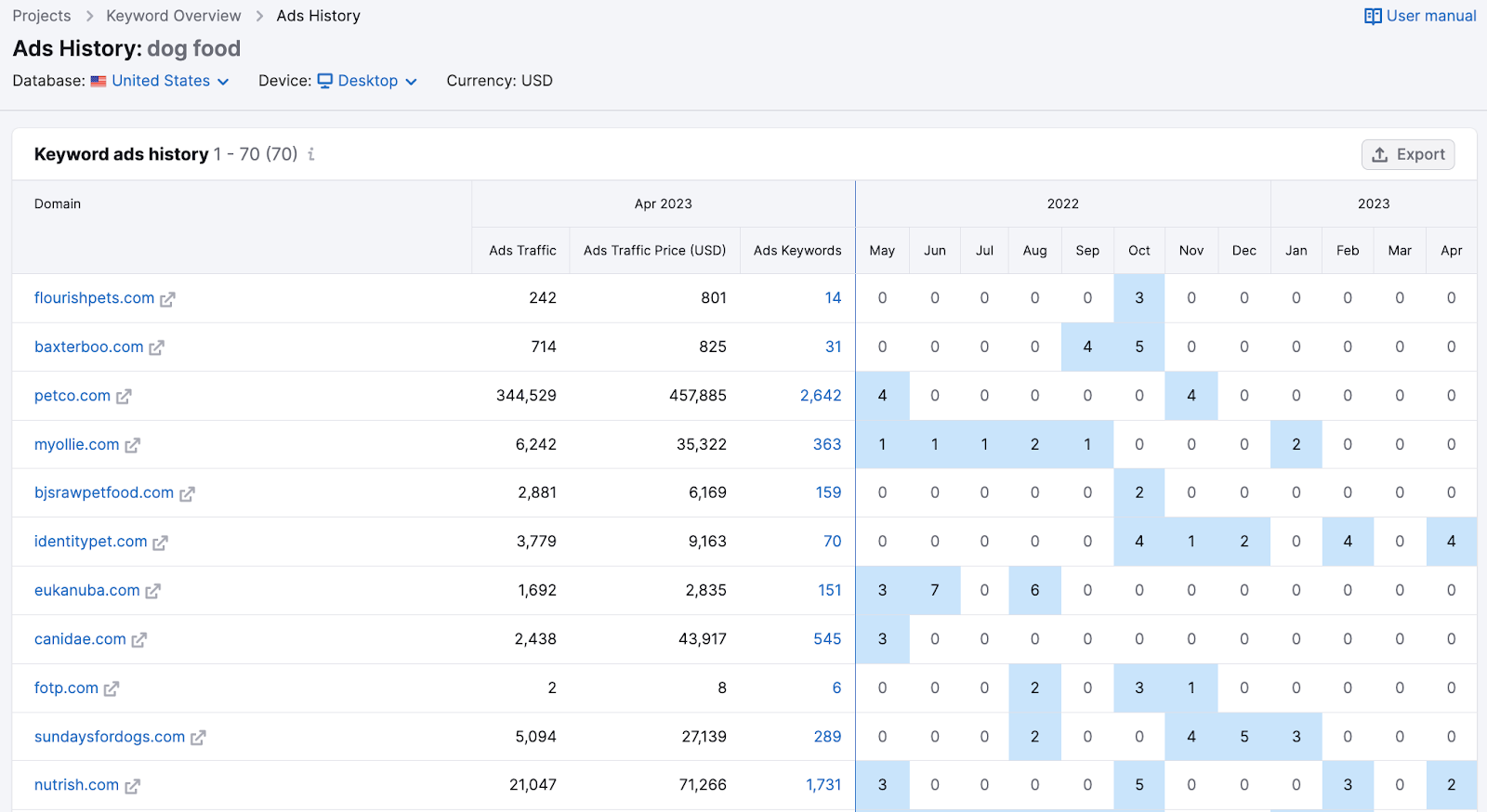
Task: Click the Currency: USD label
Action: [499, 81]
